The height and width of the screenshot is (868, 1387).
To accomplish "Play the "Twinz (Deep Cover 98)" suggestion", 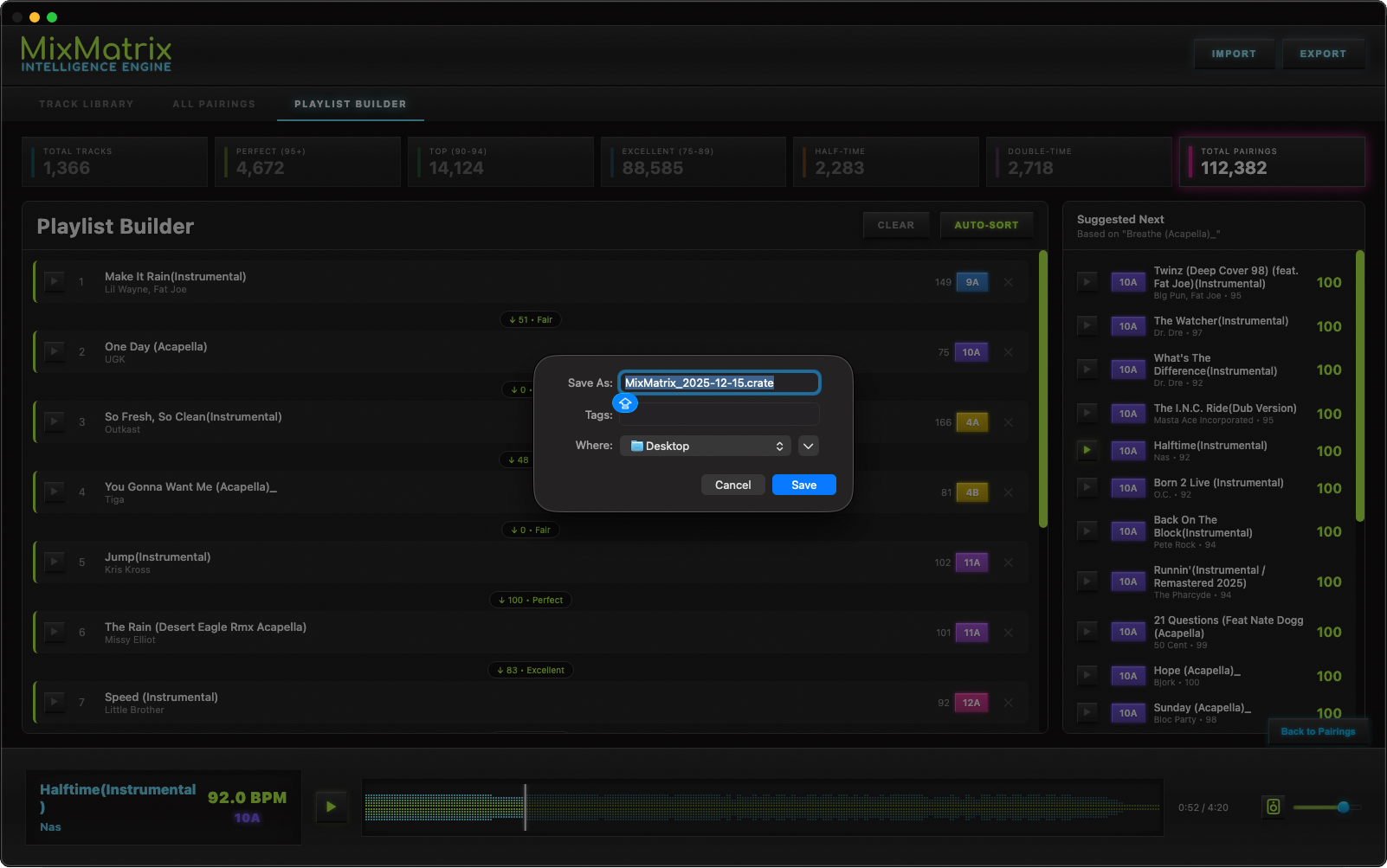I will tap(1087, 281).
